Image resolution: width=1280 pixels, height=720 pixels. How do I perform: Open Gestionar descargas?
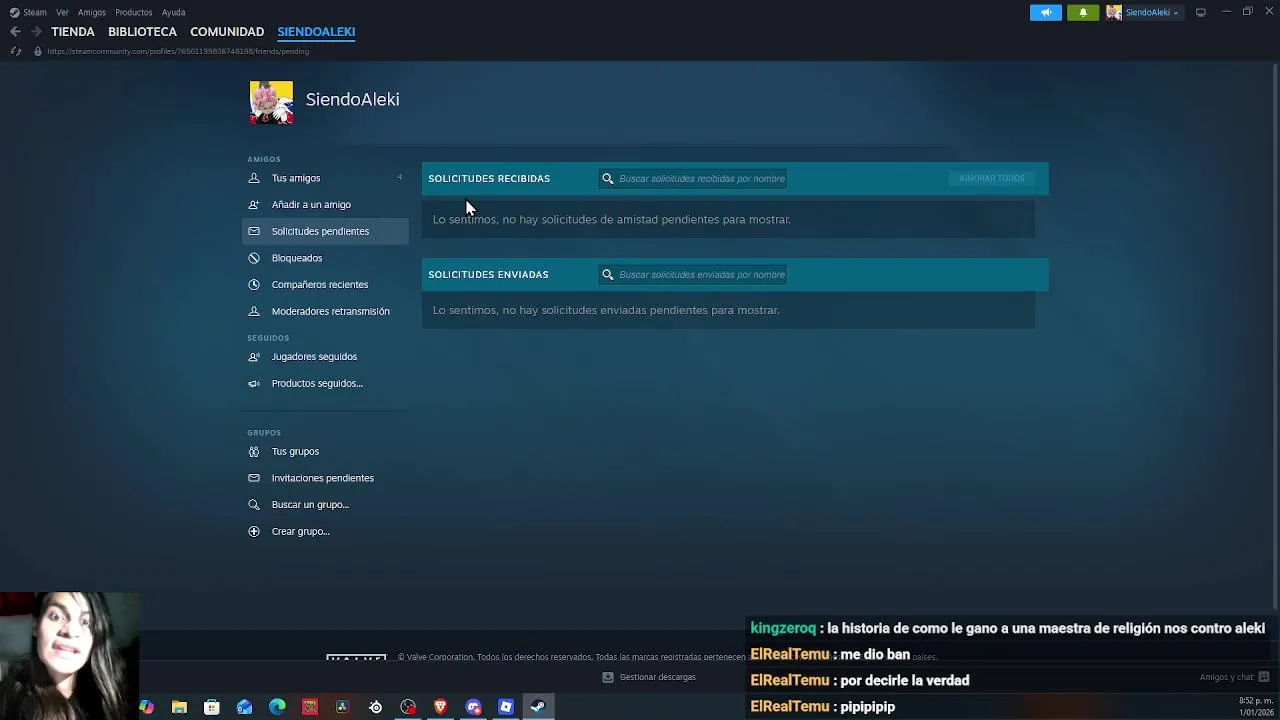[649, 677]
